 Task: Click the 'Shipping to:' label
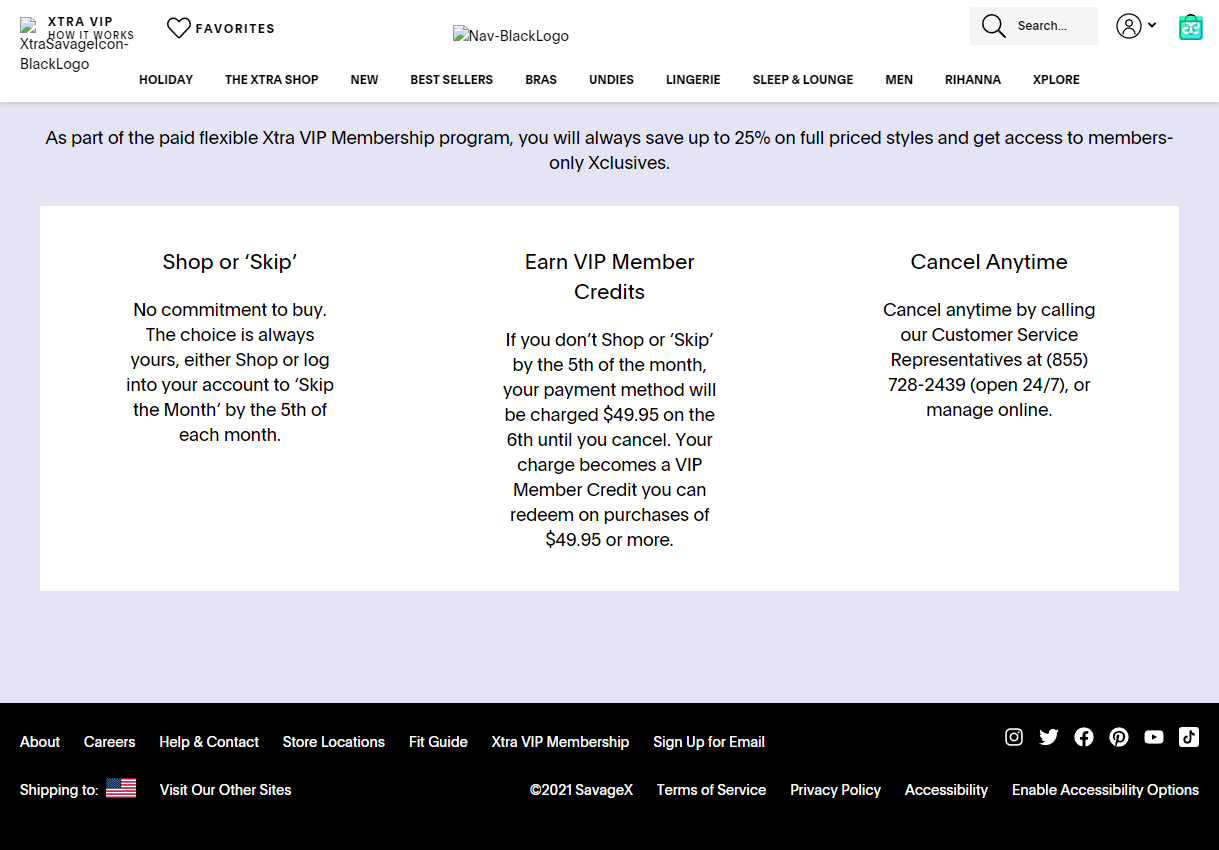coord(59,790)
